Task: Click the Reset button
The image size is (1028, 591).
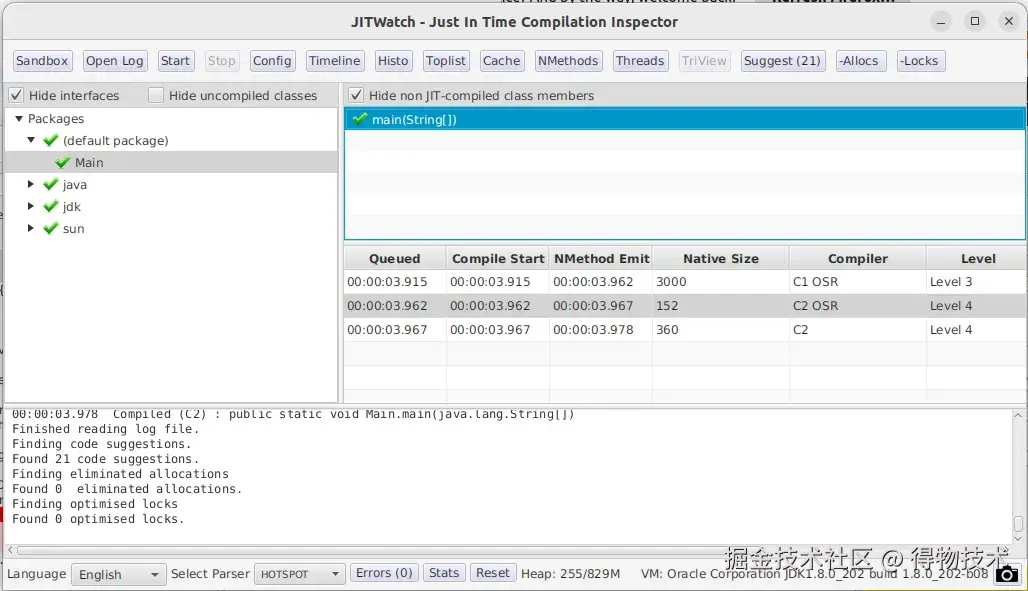Action: click(492, 573)
